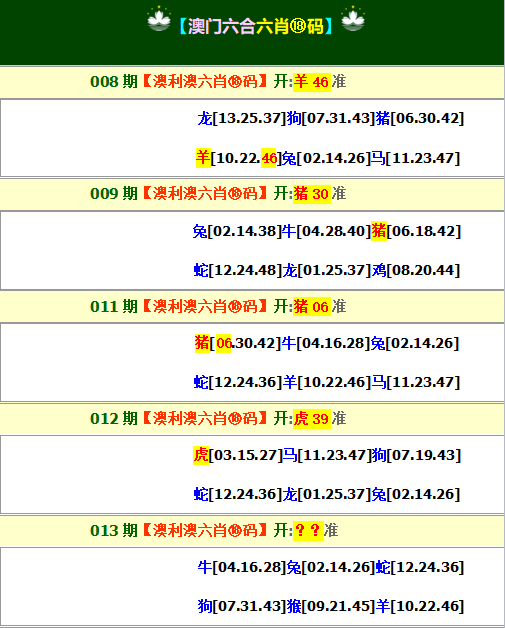Click 【澳利澳六肖⑱码】 label in period 013 header
This screenshot has width=505, height=628.
coord(205,531)
